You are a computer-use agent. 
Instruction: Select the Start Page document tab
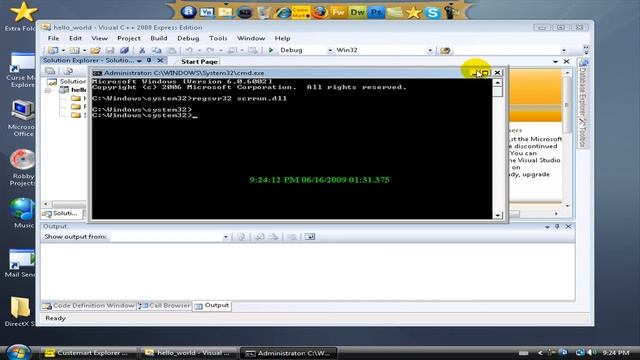(199, 62)
